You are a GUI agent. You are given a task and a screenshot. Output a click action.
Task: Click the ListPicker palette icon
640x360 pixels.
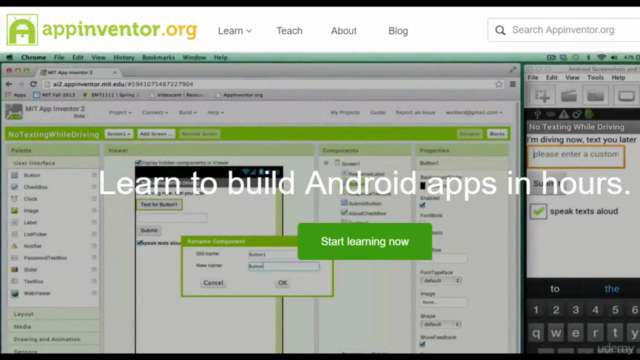[15, 234]
